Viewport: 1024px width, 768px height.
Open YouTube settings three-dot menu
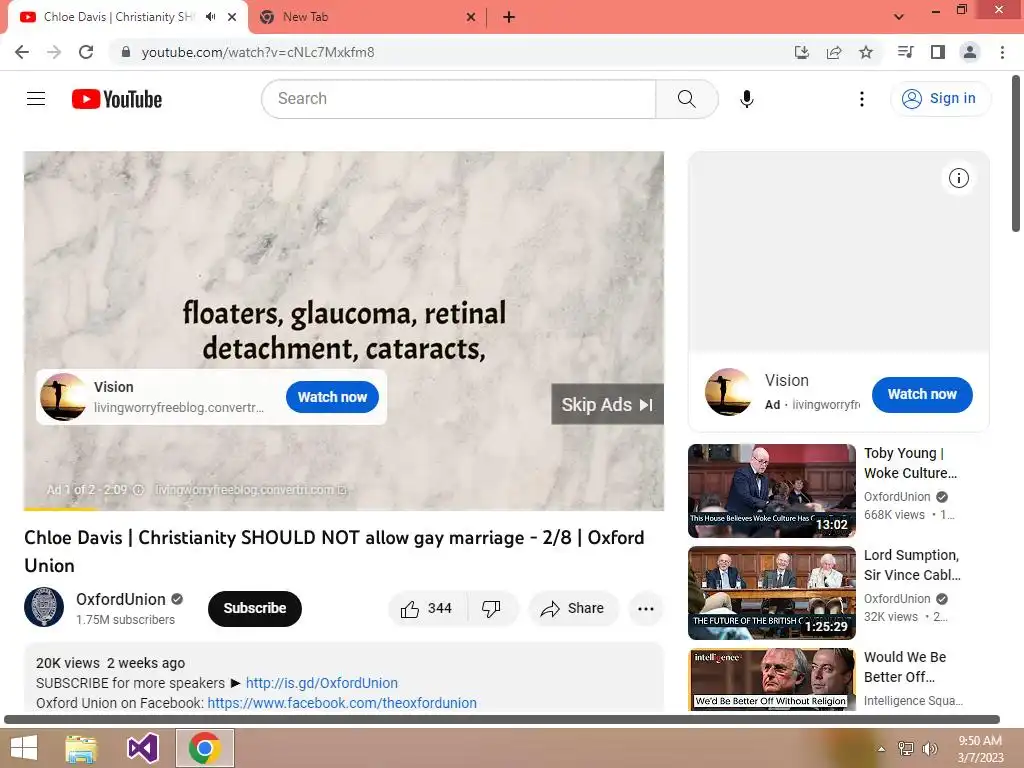point(861,99)
